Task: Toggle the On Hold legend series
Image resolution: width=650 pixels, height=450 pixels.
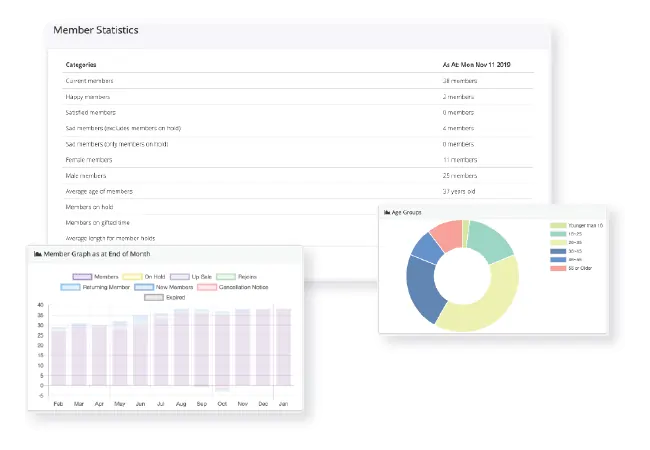Action: [130, 276]
